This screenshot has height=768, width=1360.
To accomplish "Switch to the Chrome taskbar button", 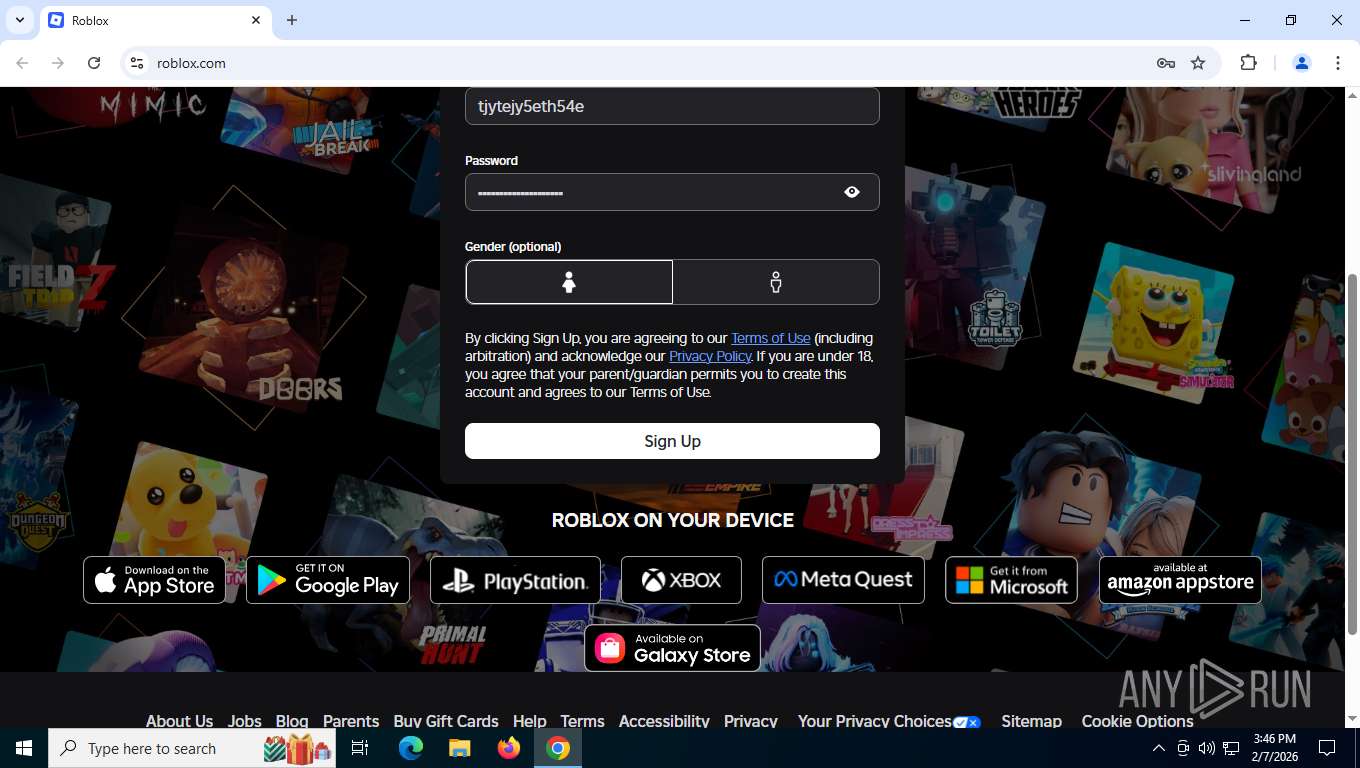I will coord(558,748).
